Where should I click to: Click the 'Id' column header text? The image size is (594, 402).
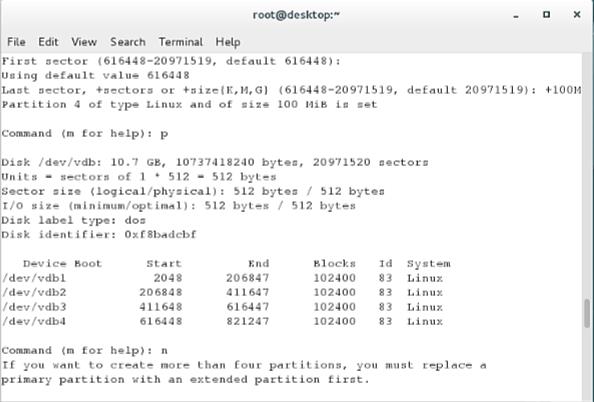click(x=386, y=264)
